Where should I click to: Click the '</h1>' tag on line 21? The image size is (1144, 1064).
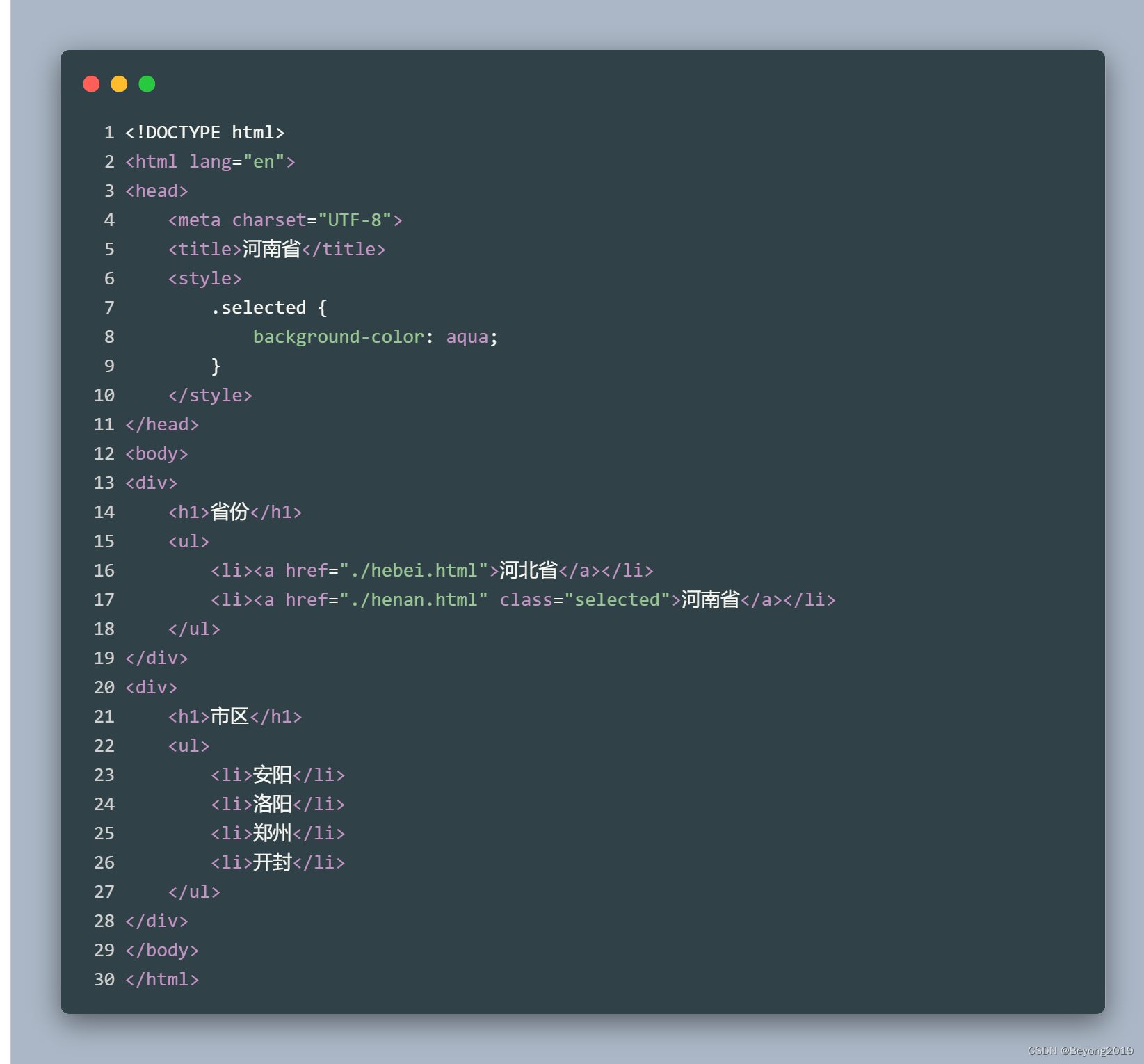pos(276,716)
